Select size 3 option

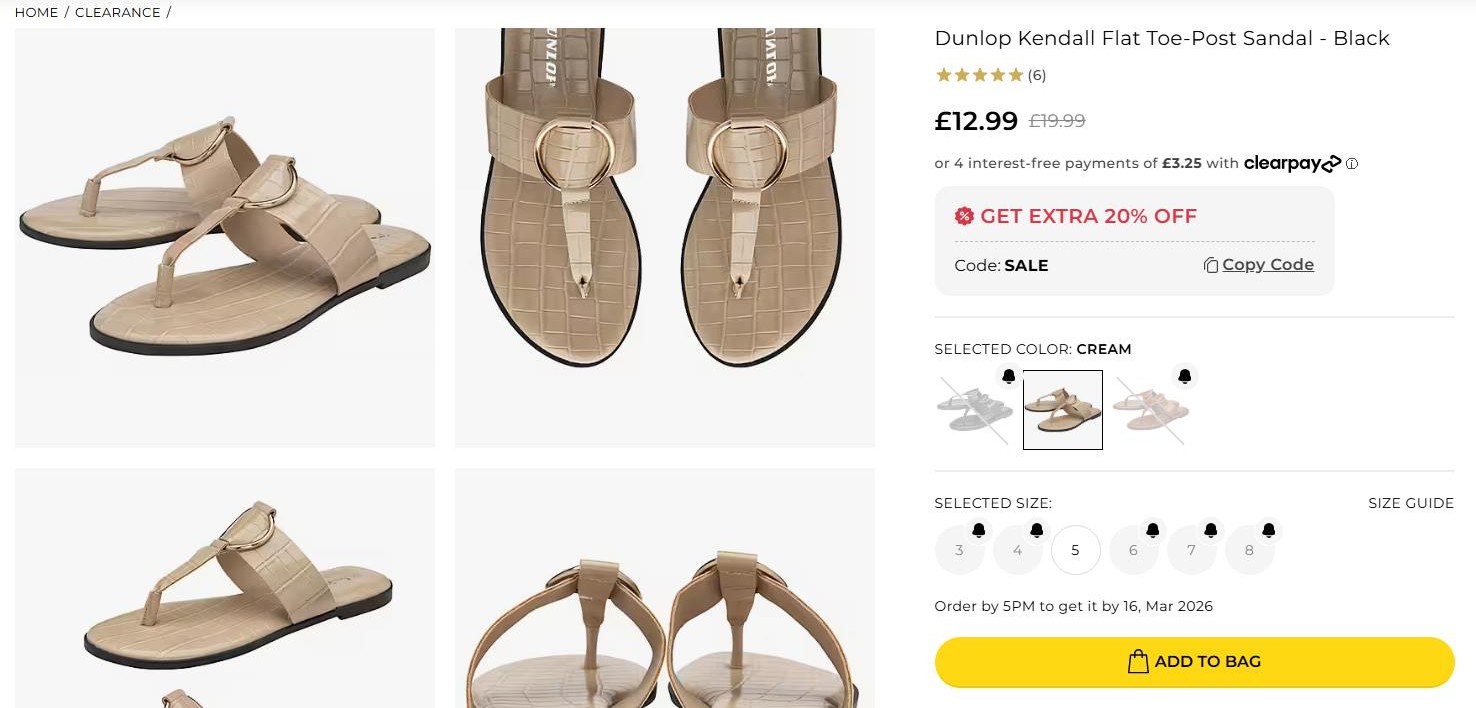coord(959,551)
